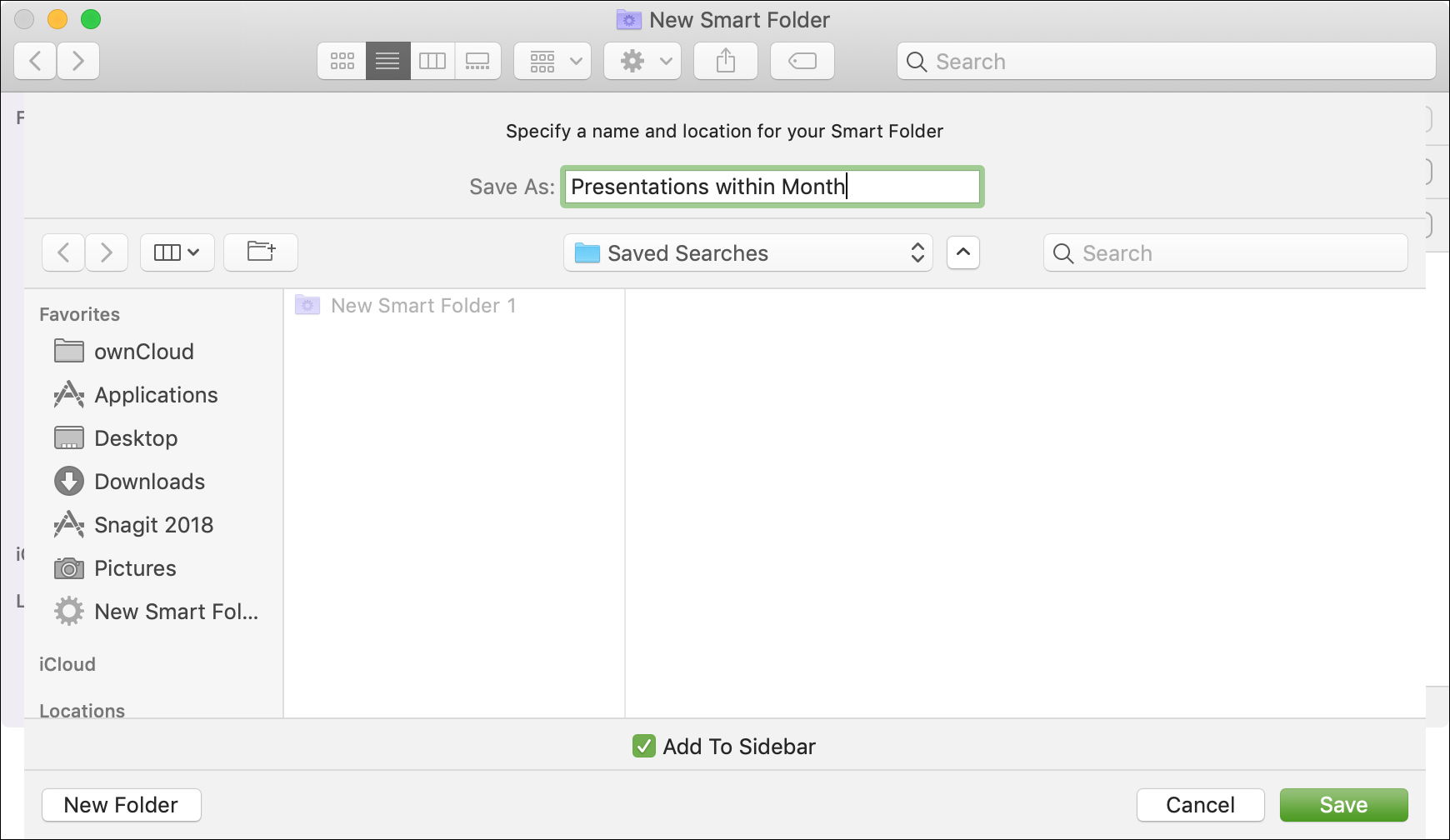Viewport: 1450px width, 840px height.
Task: Click the smart folder gear icon
Action: point(69,611)
